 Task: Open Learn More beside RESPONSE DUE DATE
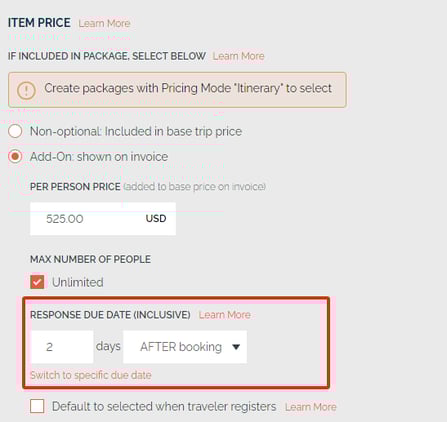(225, 315)
